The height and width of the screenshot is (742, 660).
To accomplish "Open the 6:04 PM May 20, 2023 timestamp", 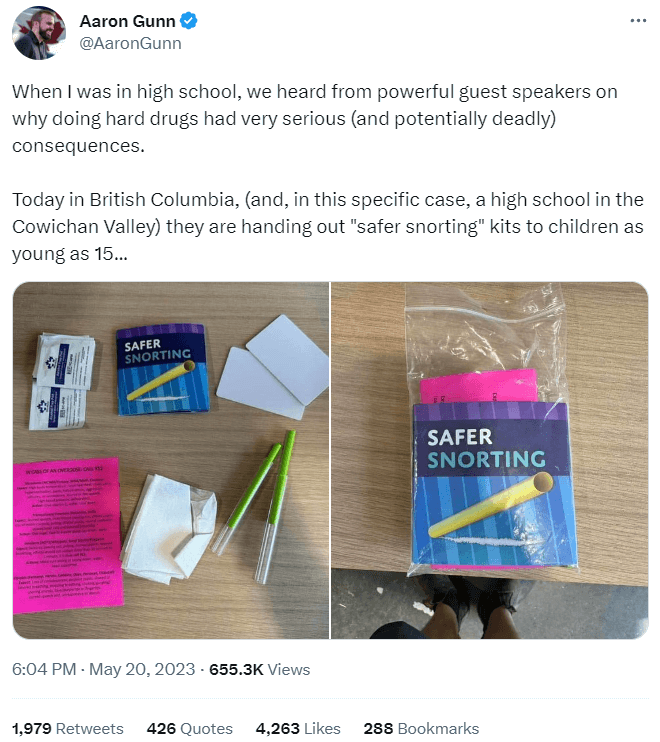I will click(x=104, y=670).
